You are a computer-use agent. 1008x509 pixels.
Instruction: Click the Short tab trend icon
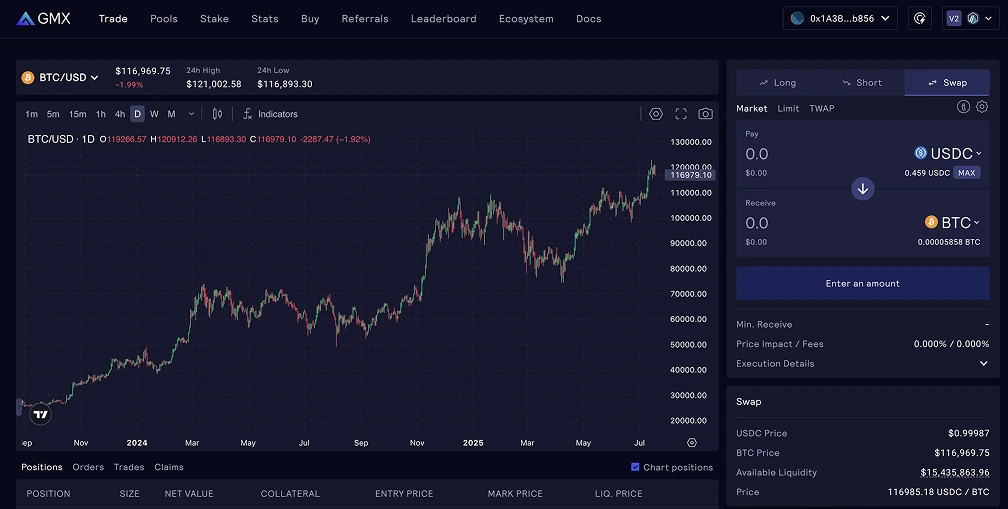[x=846, y=83]
